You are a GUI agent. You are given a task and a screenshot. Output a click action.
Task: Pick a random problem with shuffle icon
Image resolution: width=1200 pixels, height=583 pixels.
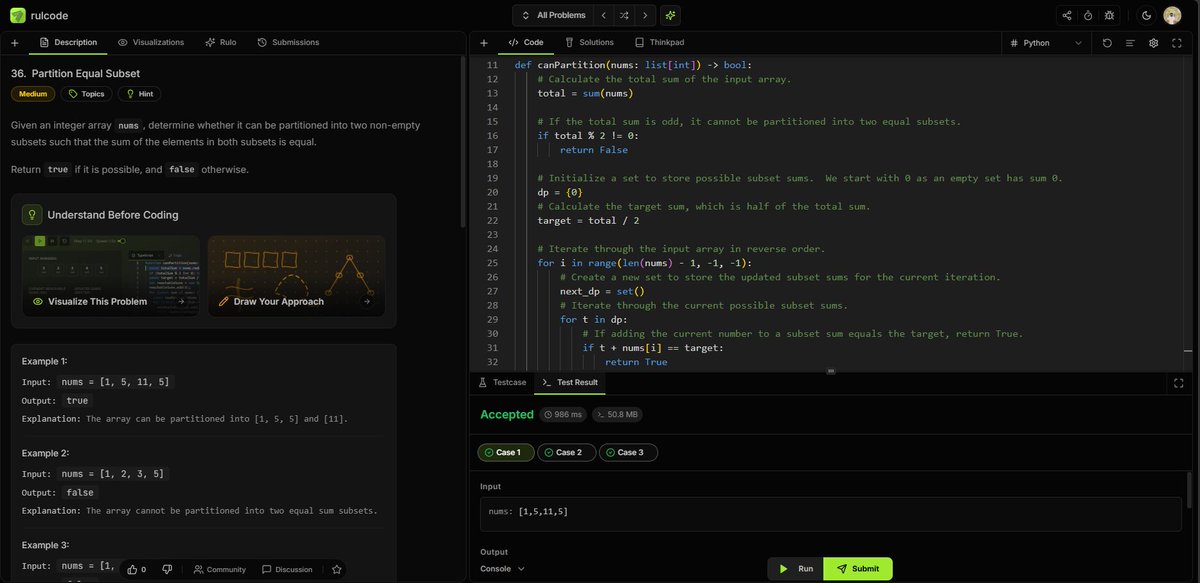click(625, 15)
